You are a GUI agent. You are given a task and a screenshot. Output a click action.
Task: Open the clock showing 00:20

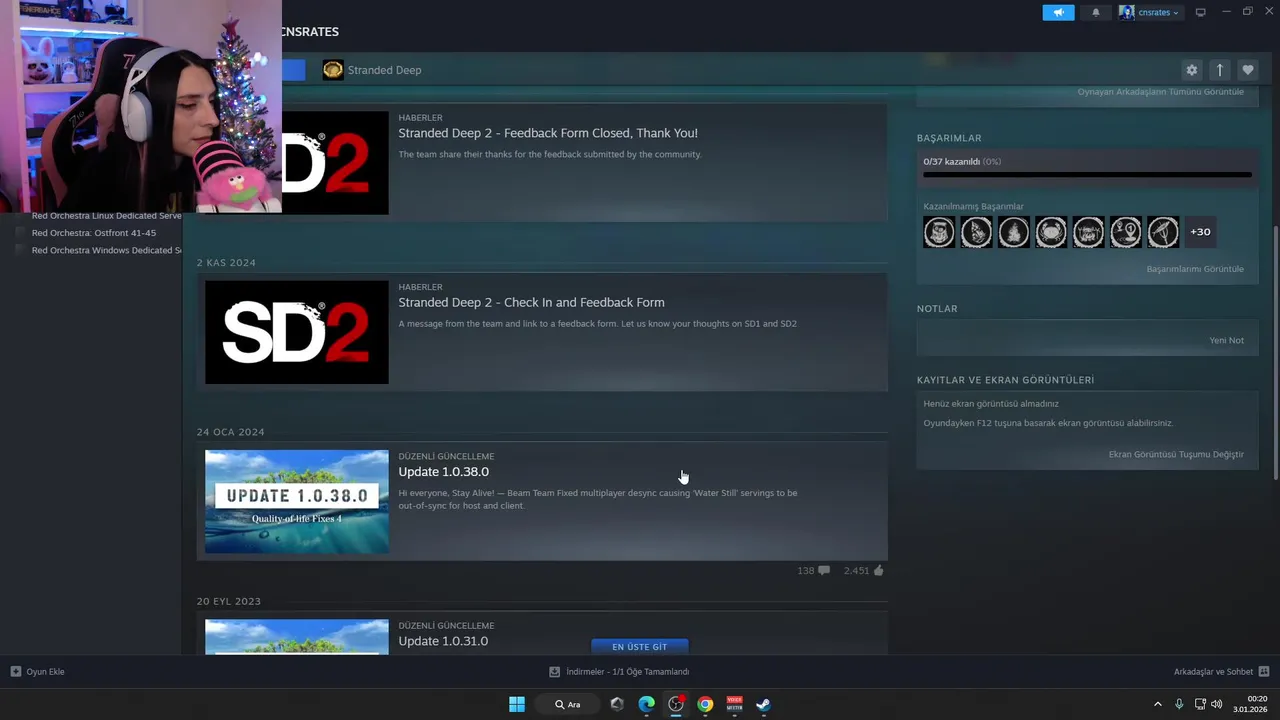(x=1250, y=704)
